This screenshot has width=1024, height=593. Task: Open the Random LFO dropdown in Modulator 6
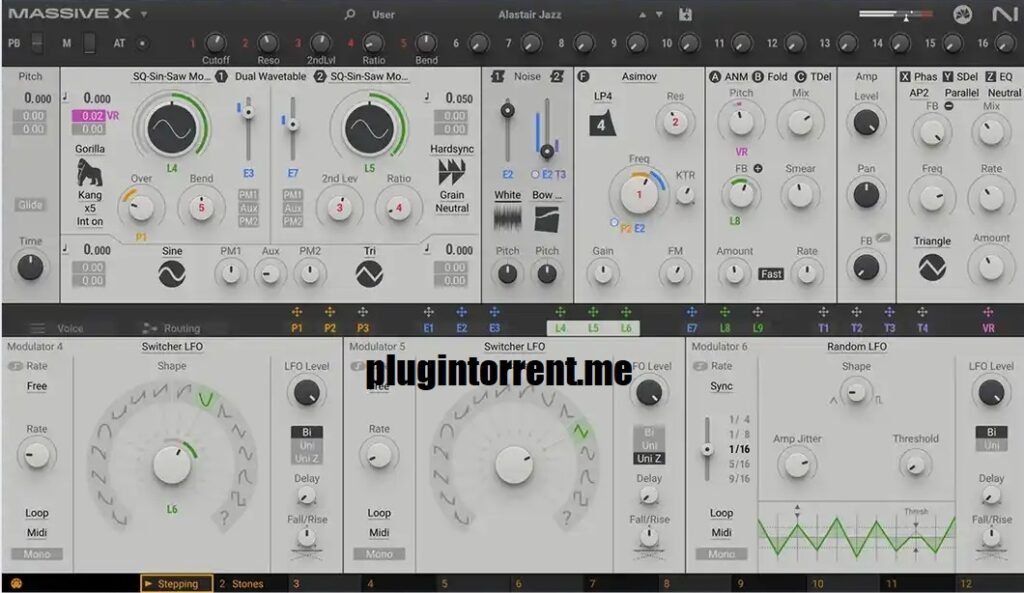(856, 347)
